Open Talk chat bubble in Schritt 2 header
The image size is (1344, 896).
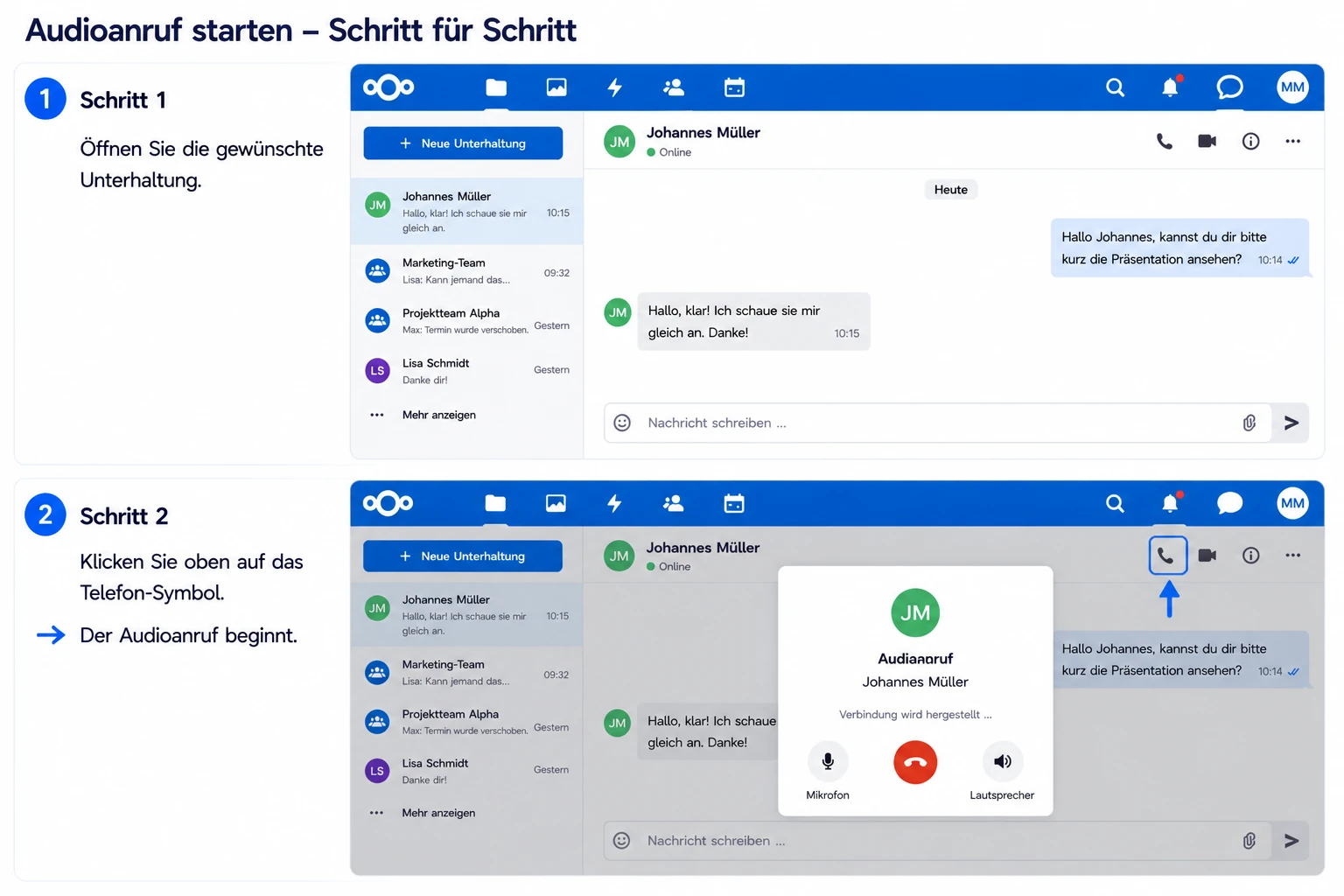[1229, 503]
